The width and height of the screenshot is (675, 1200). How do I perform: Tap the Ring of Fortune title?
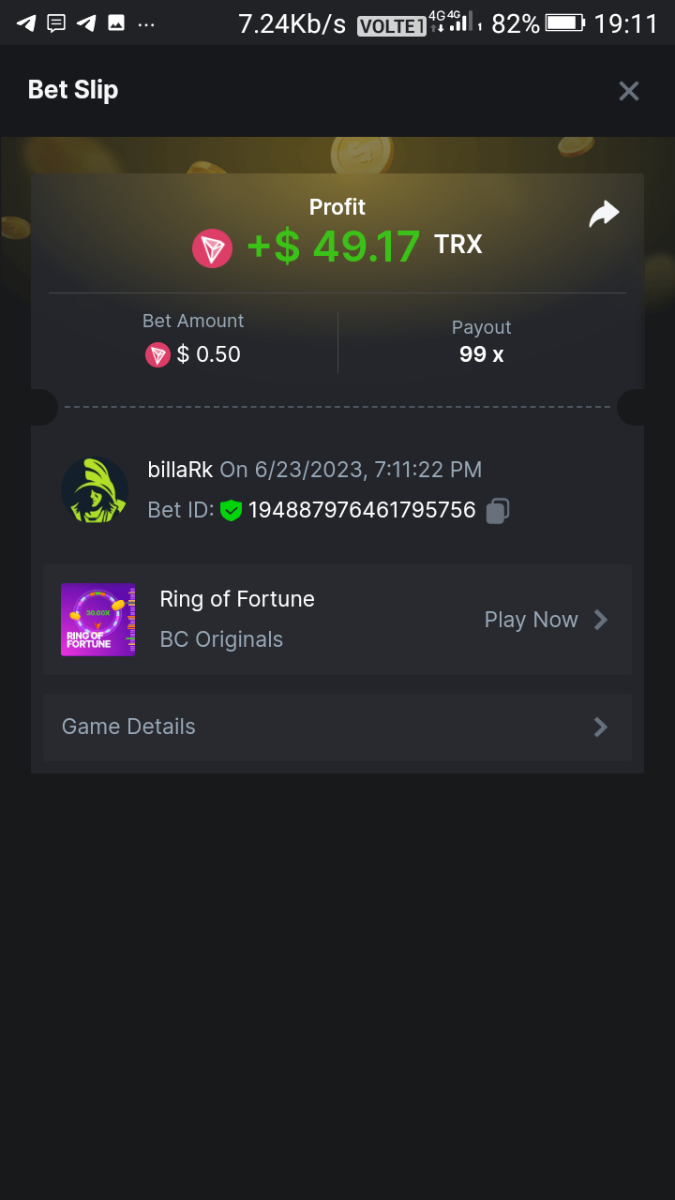(x=237, y=599)
